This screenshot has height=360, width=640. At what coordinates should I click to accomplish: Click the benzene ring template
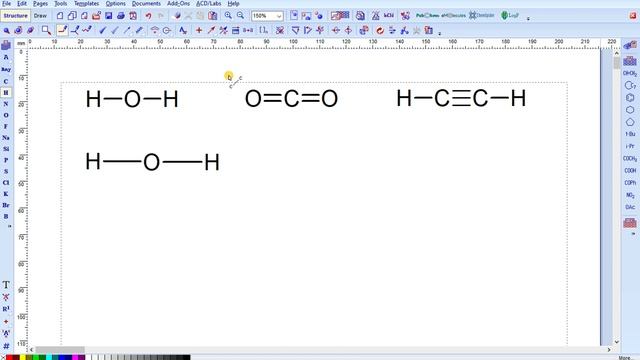coord(630,98)
